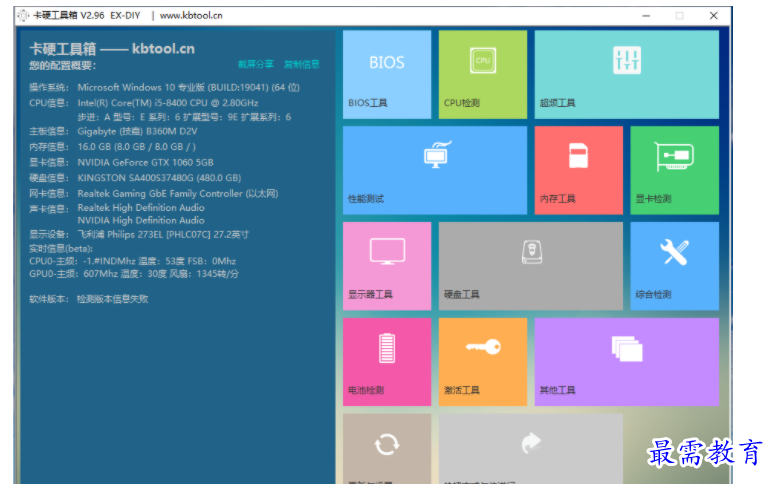Maximize the 卡硬工具箱 window
The image size is (771, 484).
680,16
